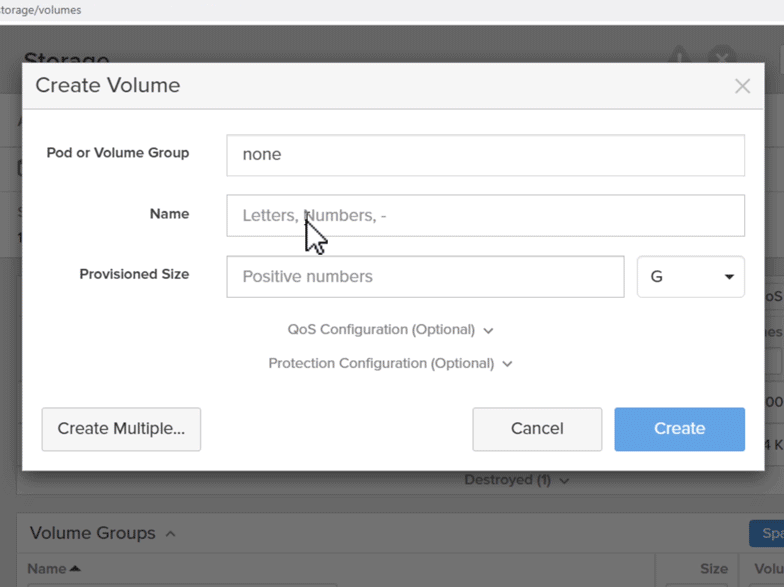
Task: Click the sort arrow next to Name
Action: [x=75, y=569]
